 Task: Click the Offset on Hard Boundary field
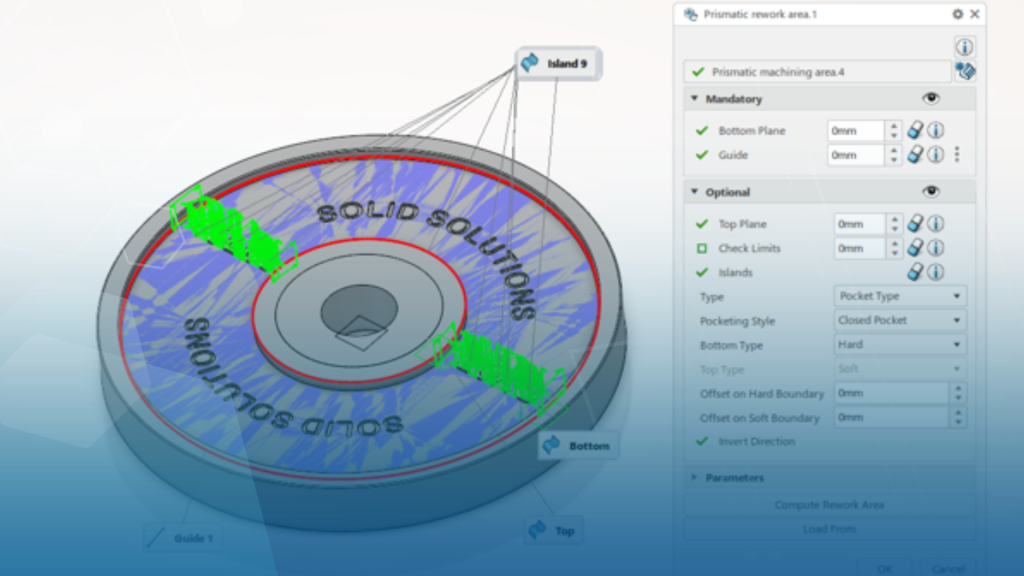pyautogui.click(x=892, y=393)
